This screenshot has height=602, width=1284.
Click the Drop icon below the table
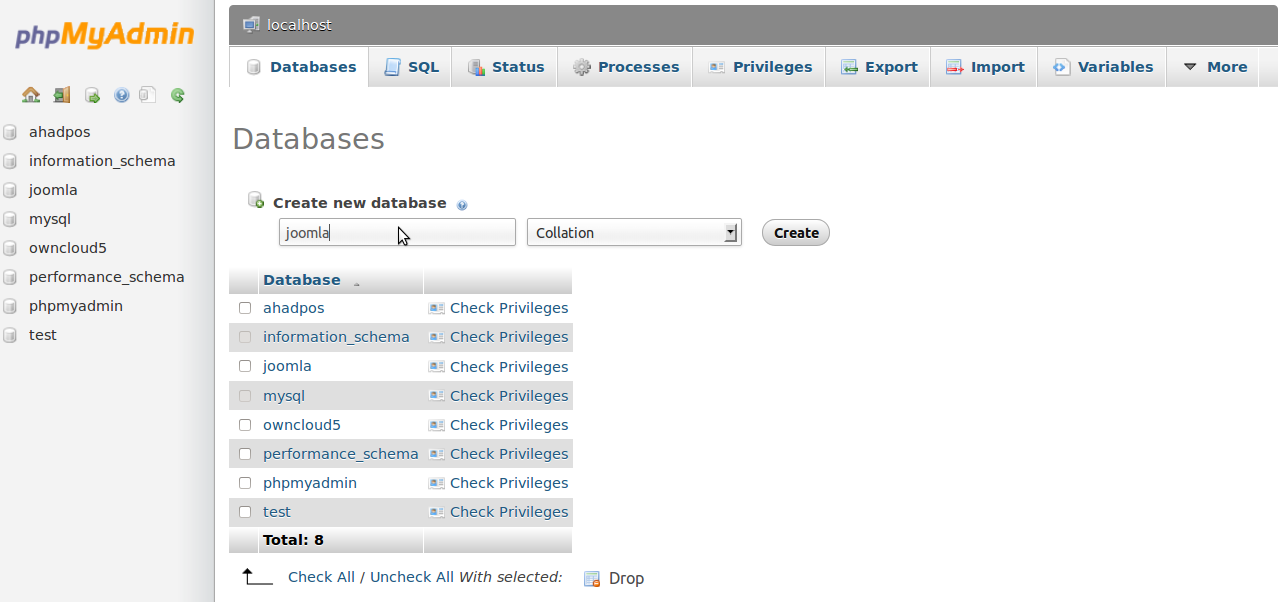coord(592,579)
